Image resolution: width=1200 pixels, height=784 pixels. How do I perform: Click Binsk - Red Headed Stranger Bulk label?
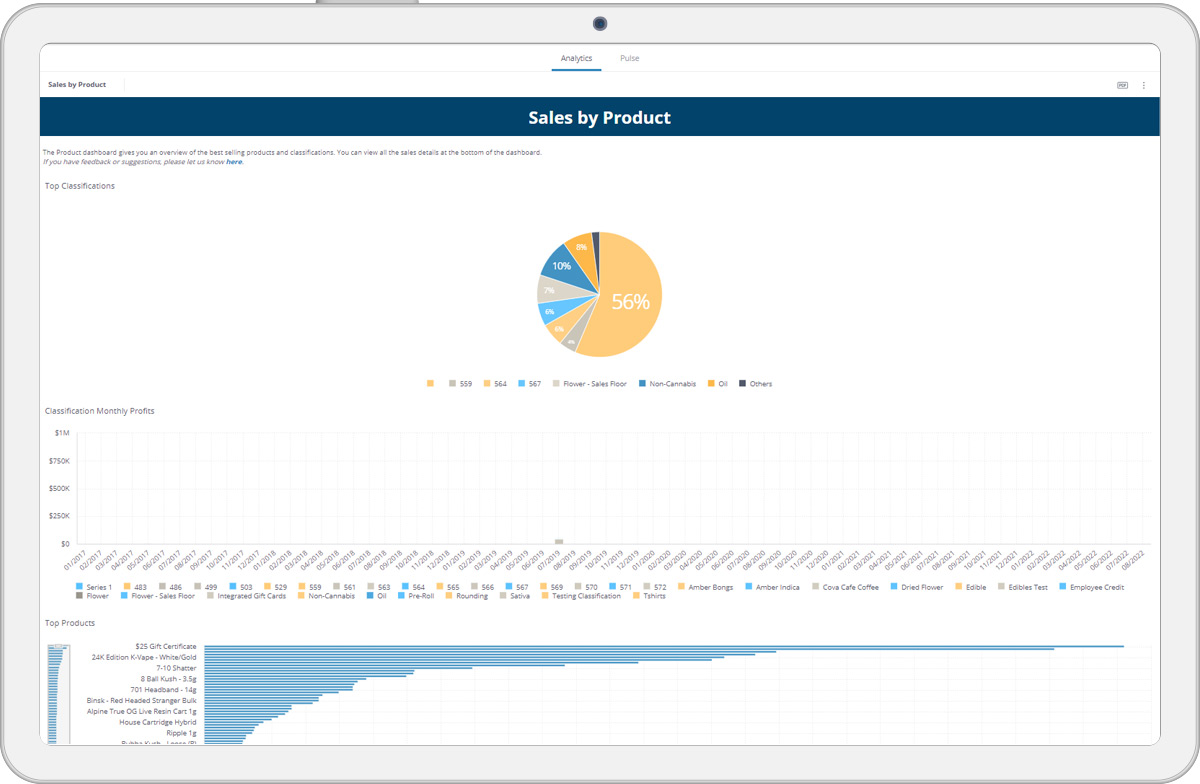pyautogui.click(x=142, y=700)
